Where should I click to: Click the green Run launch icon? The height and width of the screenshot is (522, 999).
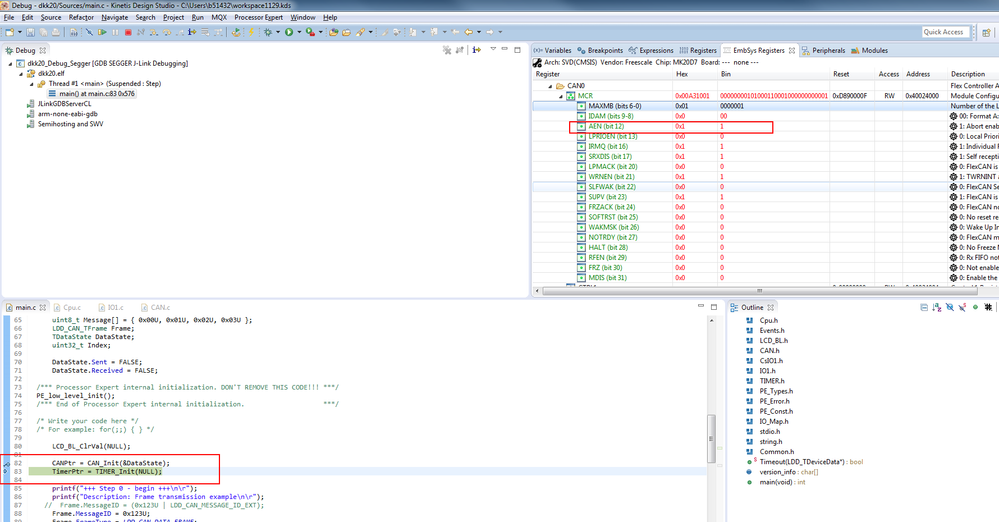(289, 32)
